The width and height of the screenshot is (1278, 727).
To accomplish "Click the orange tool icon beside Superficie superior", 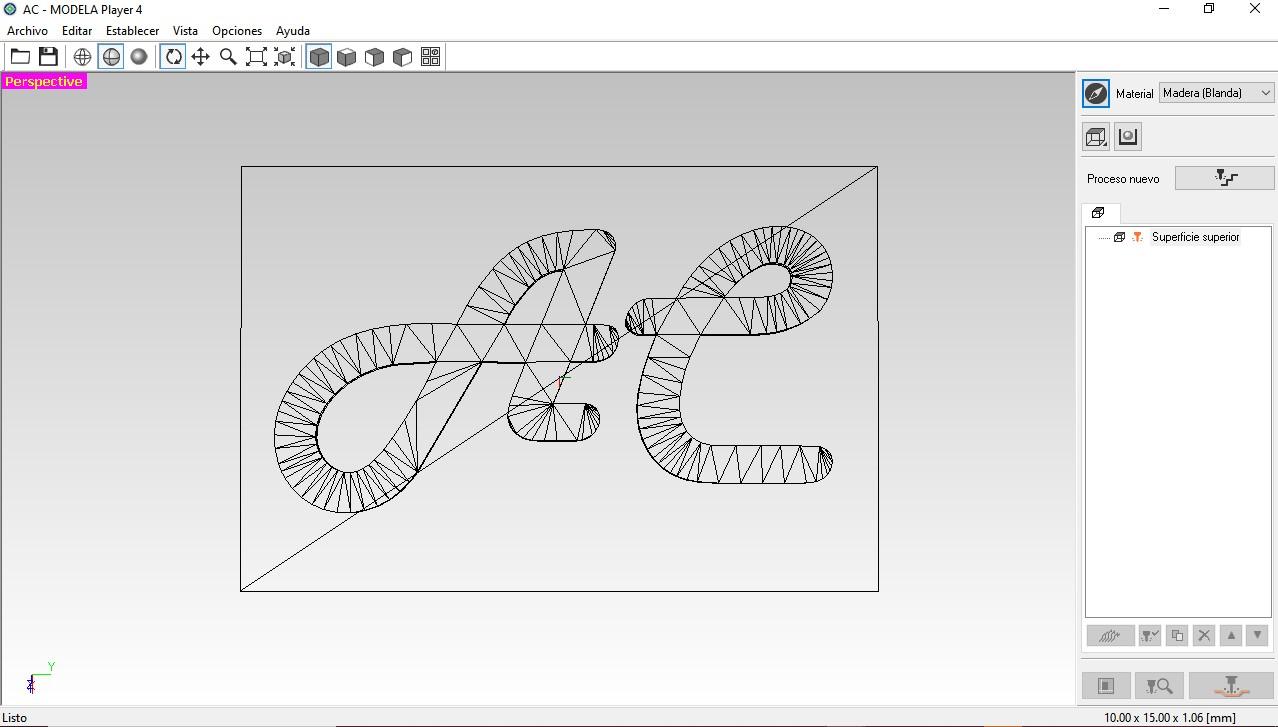I will (x=1137, y=237).
